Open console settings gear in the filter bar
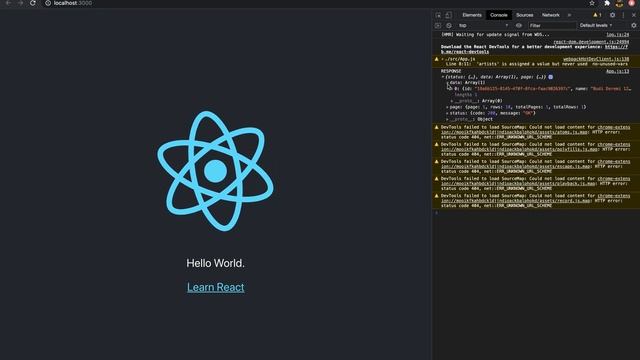This screenshot has width=640, height=360. coord(633,25)
